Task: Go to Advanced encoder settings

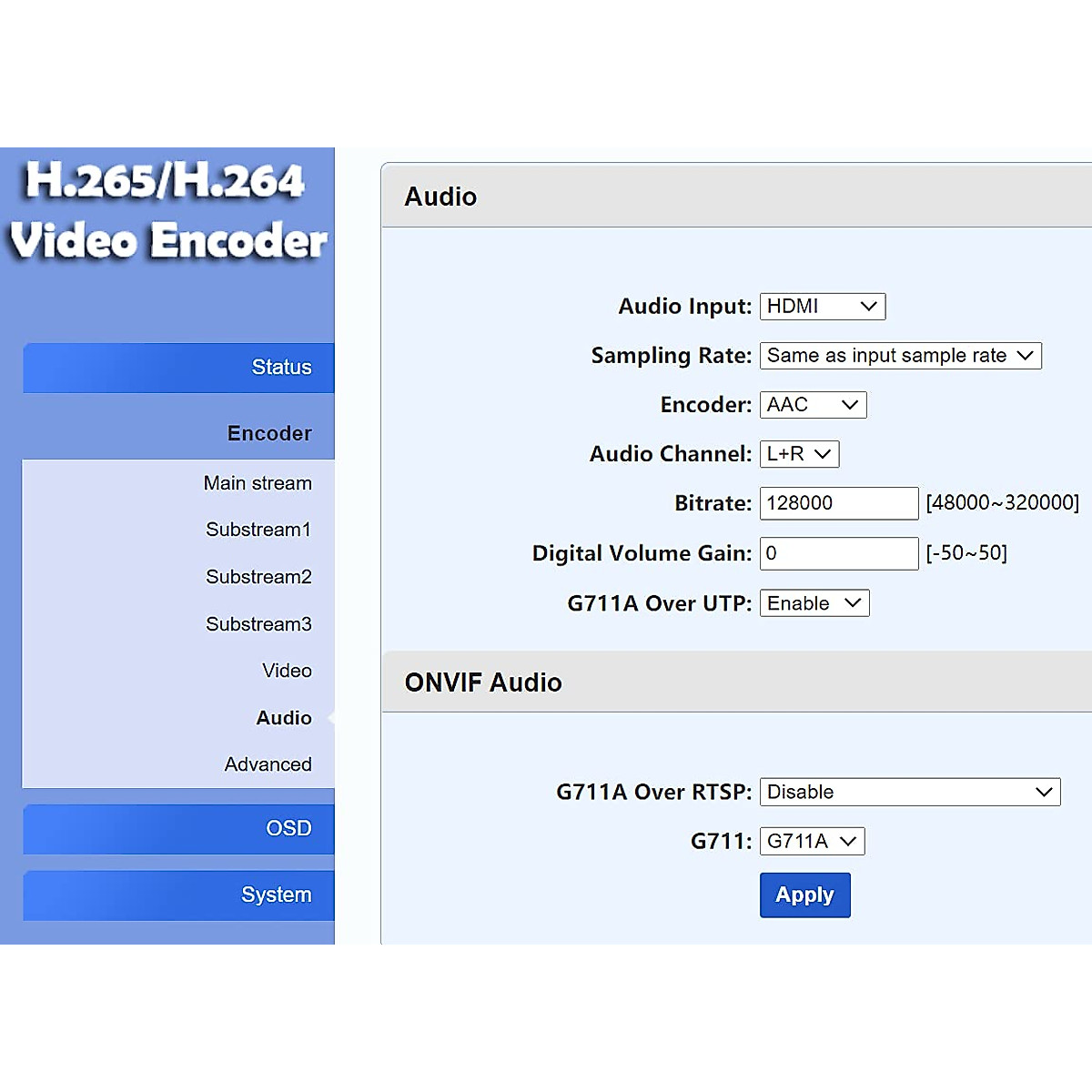Action: pyautogui.click(x=268, y=764)
